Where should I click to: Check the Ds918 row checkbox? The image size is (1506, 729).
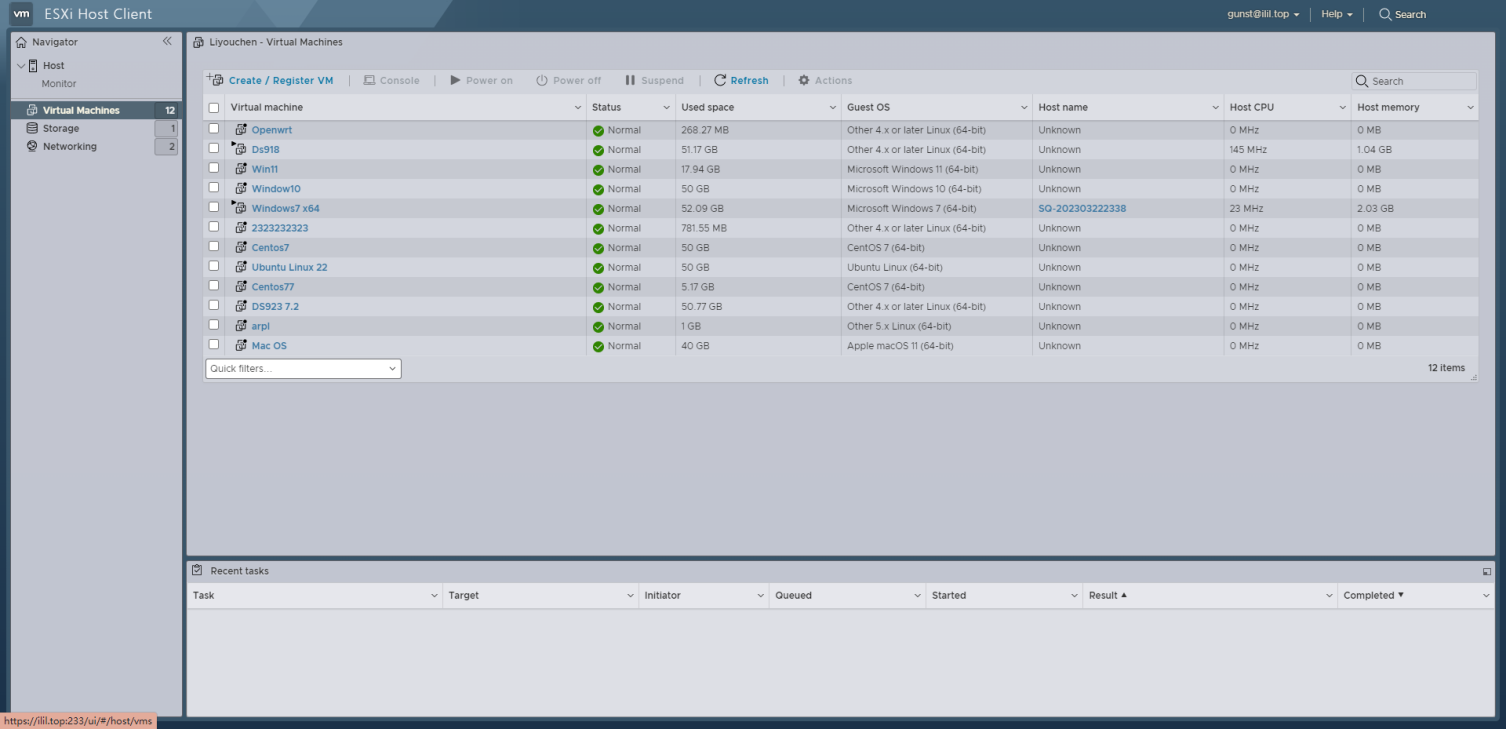point(214,148)
